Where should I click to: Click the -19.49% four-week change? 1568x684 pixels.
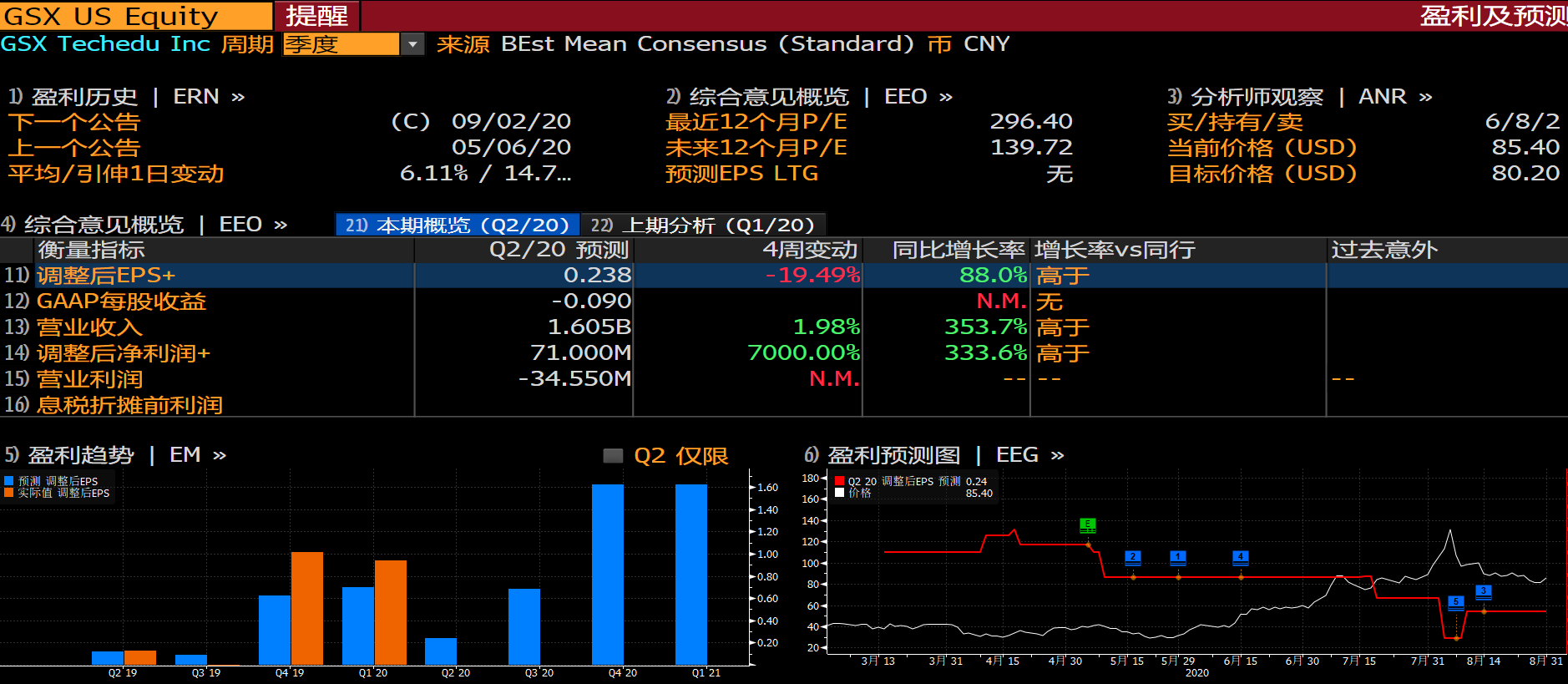[812, 276]
